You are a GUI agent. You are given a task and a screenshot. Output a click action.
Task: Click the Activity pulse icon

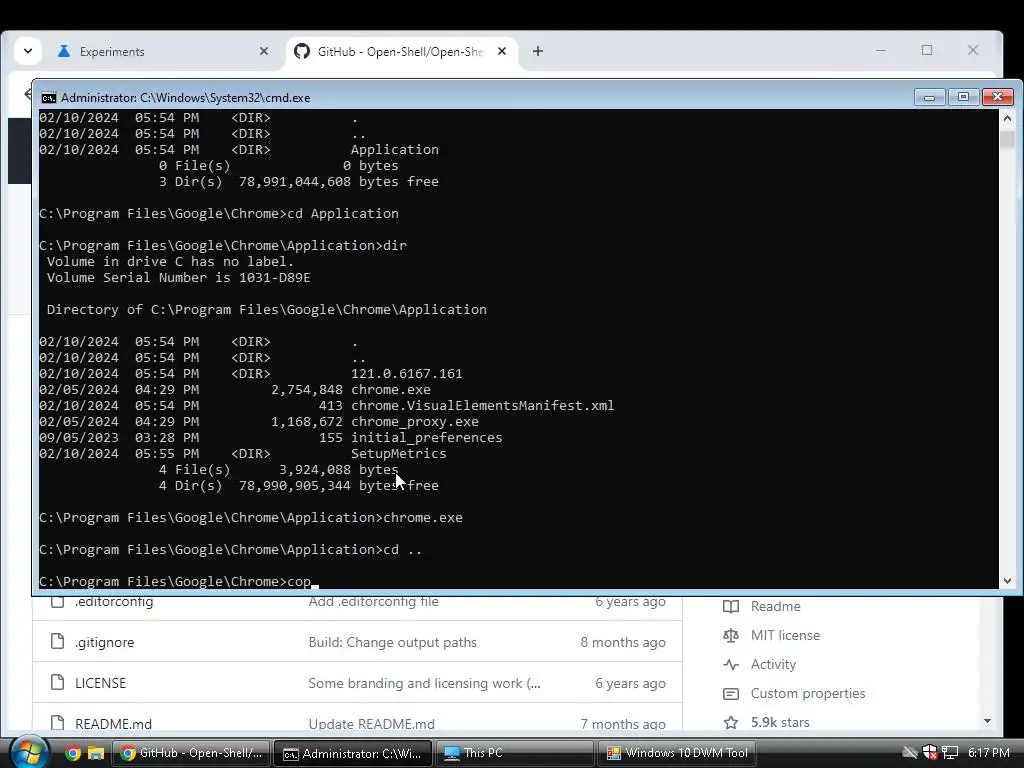(731, 665)
